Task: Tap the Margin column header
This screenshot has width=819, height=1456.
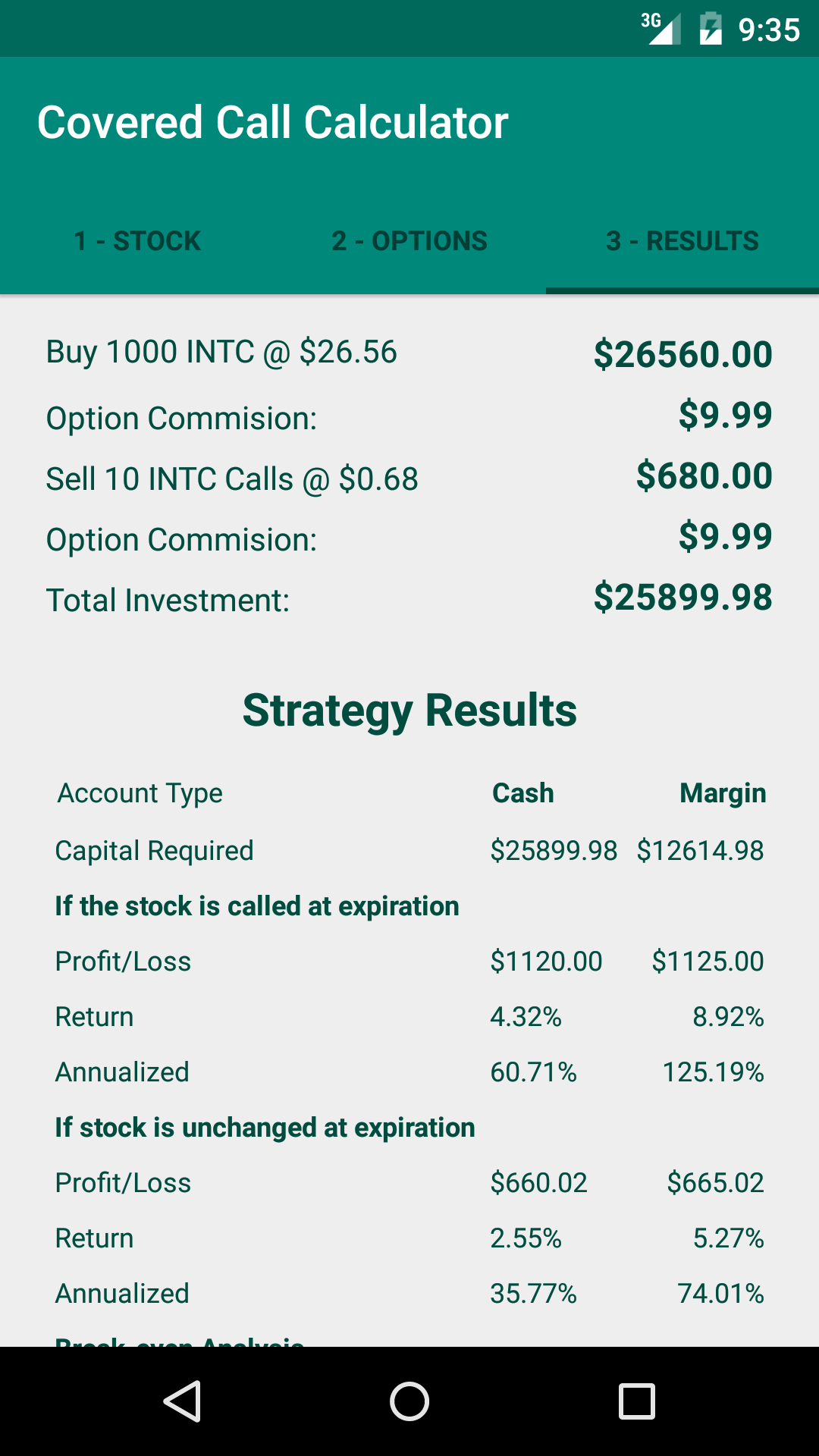Action: click(723, 793)
